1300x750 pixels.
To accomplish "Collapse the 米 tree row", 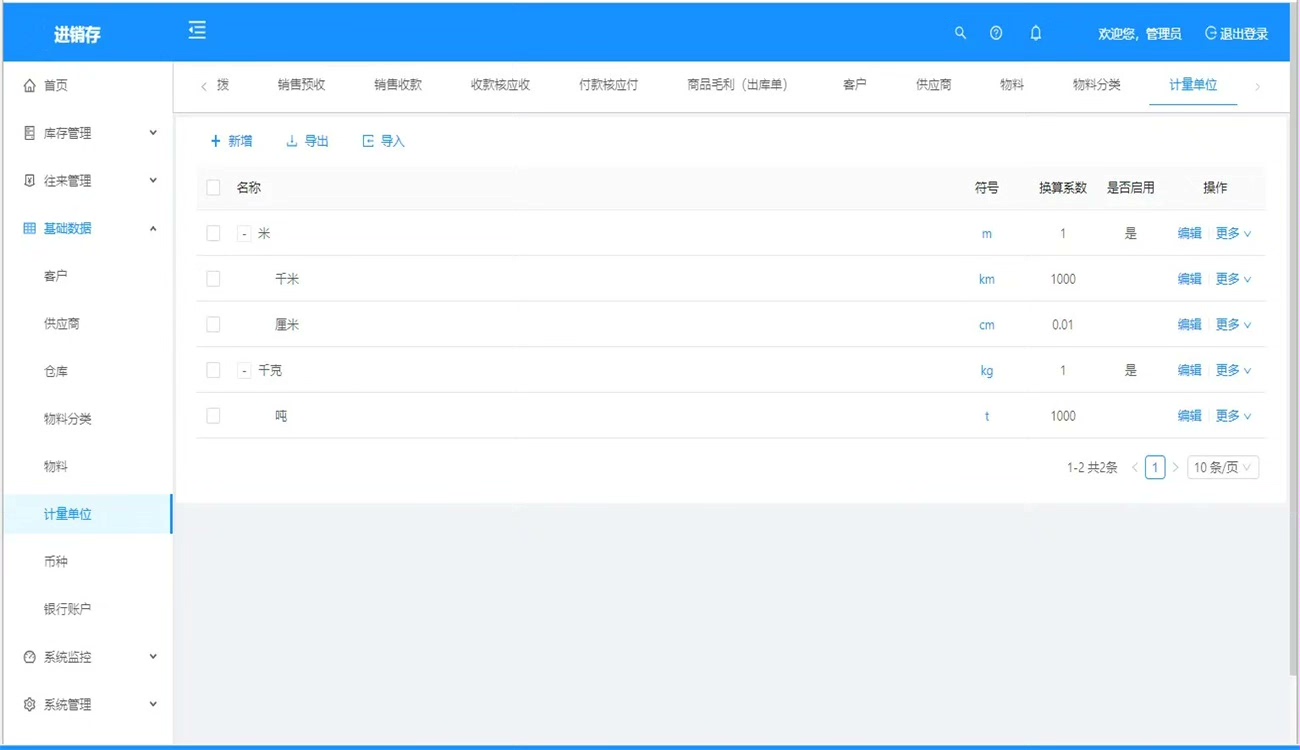I will click(244, 233).
